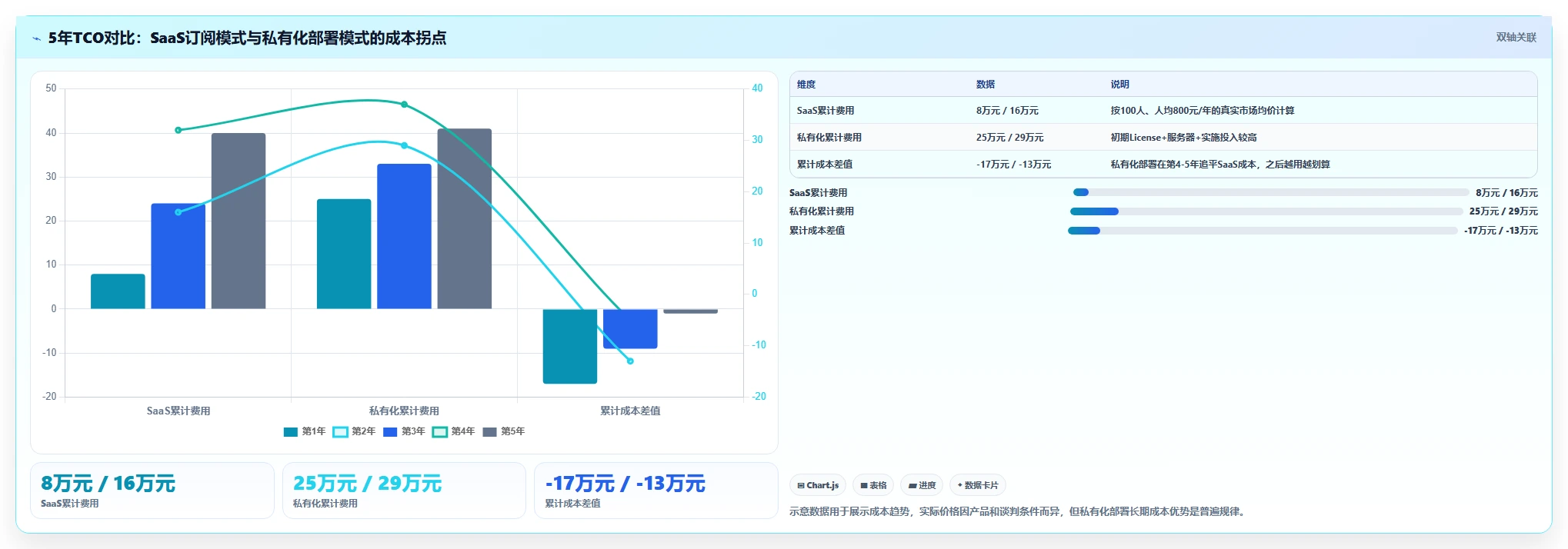The height and width of the screenshot is (549, 1568).
Task: Click the progress label -17万元 / -13万元 at right
Action: (1500, 231)
